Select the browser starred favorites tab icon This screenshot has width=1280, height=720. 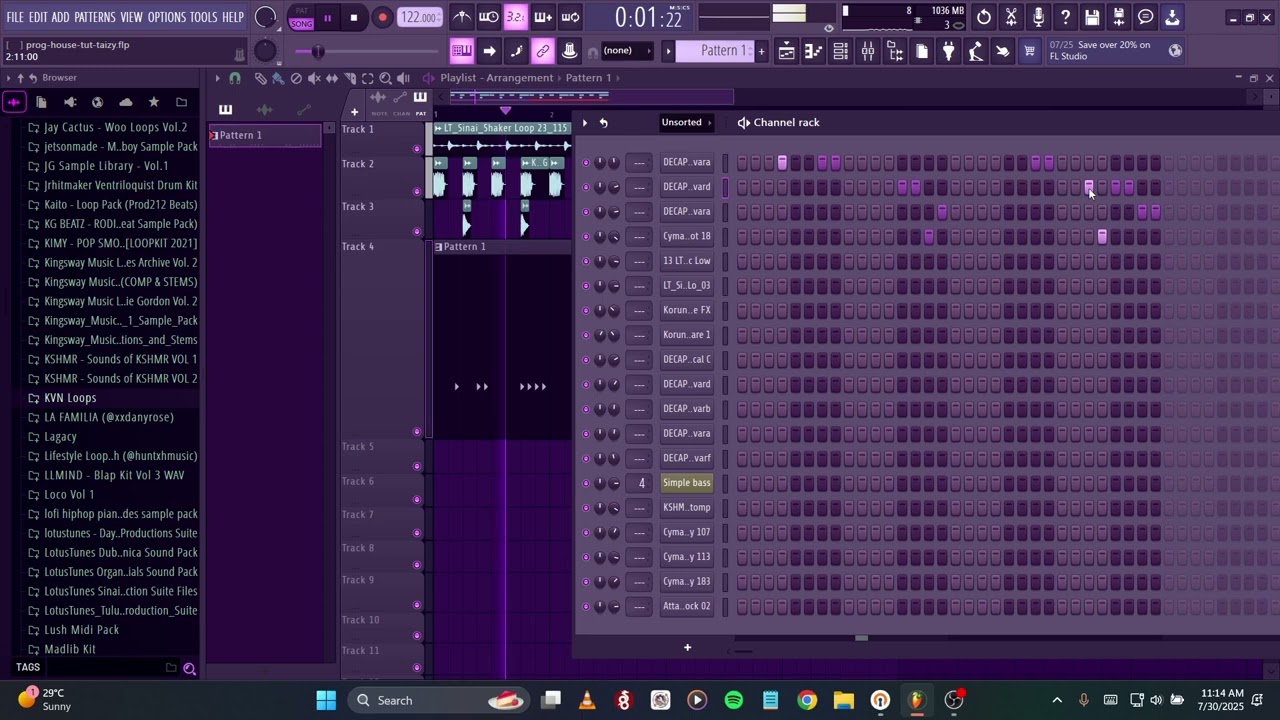tap(153, 102)
